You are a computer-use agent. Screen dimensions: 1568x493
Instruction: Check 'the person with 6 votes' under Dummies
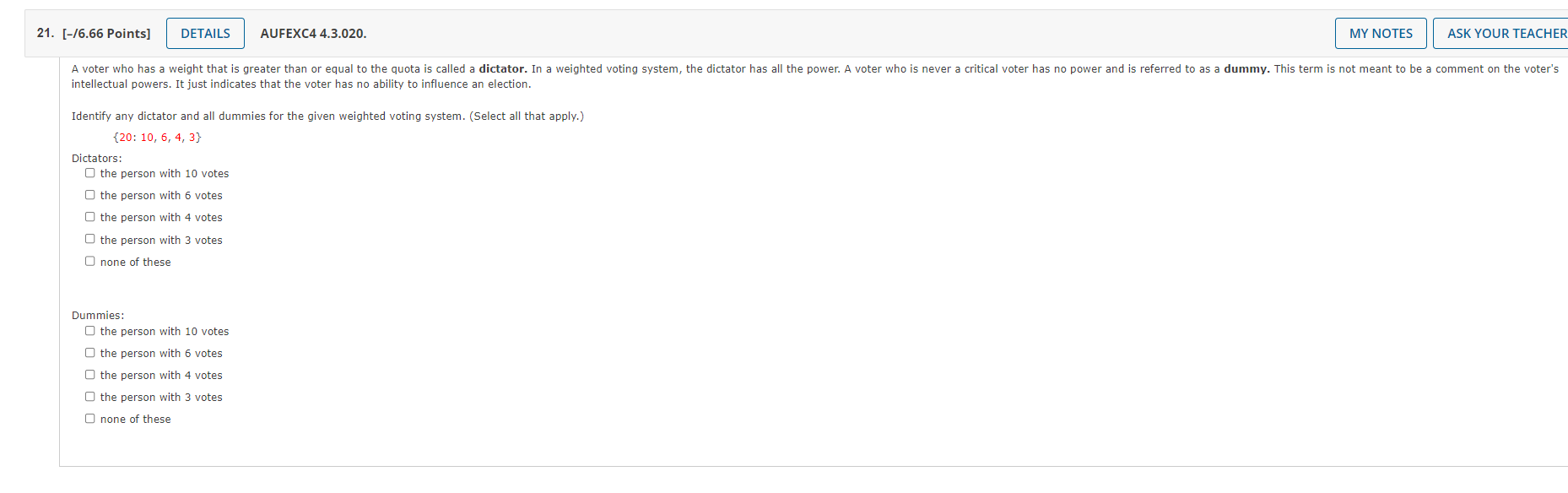[89, 352]
